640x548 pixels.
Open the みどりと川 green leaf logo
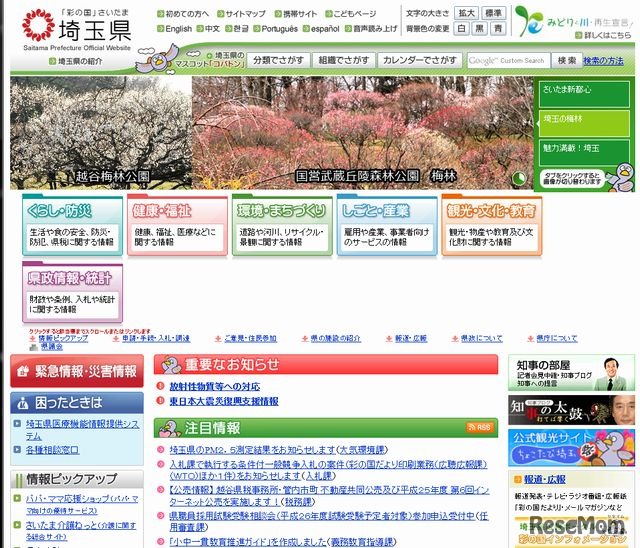tap(528, 21)
